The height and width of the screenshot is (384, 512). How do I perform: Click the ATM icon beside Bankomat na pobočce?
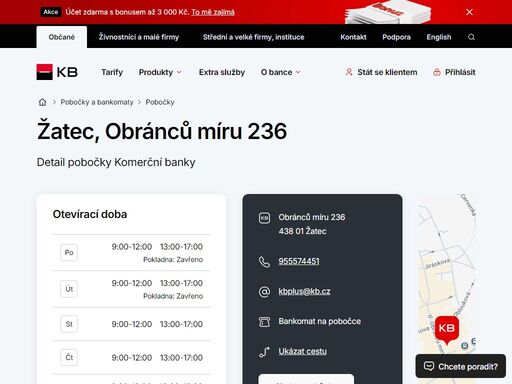click(264, 322)
